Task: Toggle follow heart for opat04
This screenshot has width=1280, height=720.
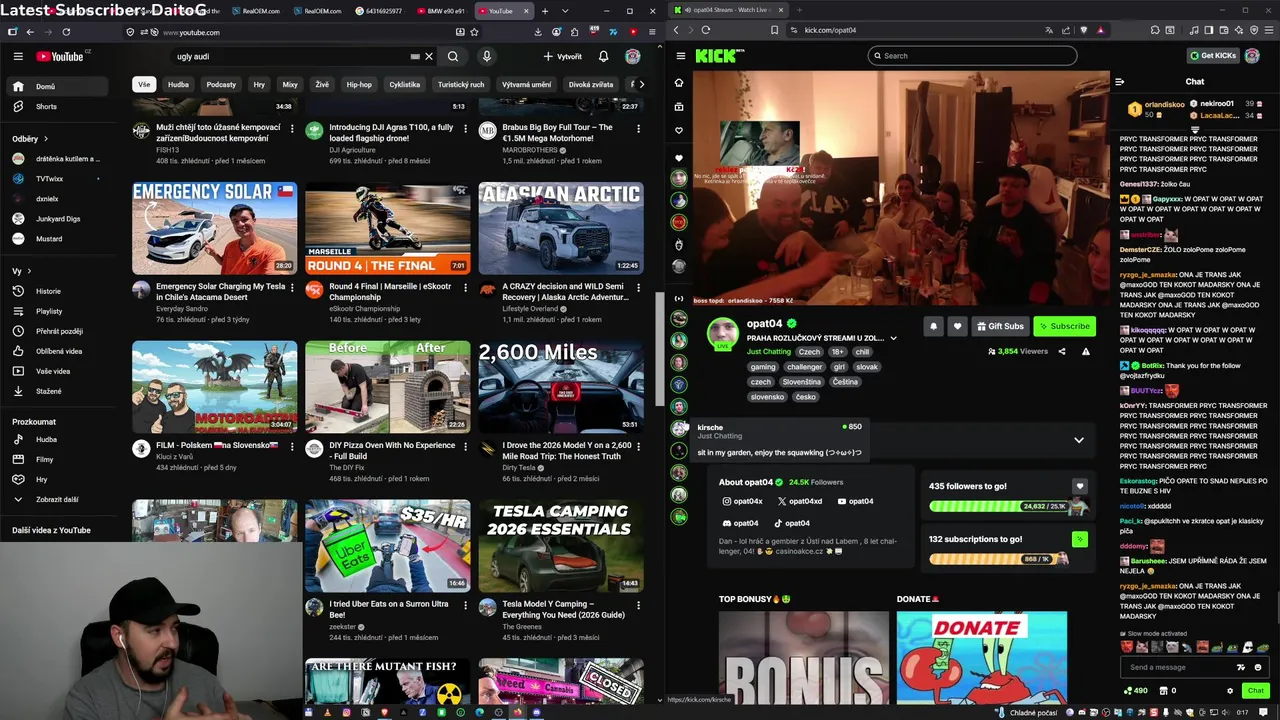Action: coord(957,326)
